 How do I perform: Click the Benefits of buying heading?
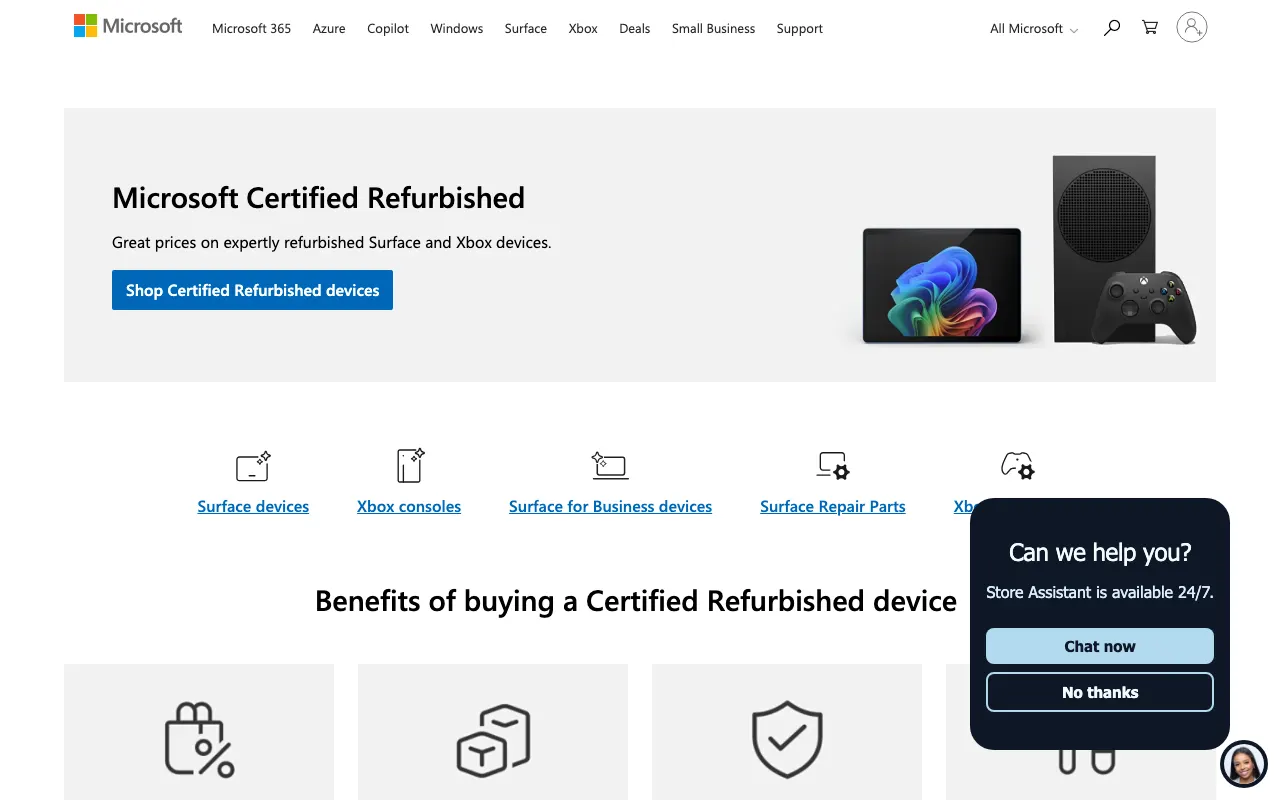(636, 601)
